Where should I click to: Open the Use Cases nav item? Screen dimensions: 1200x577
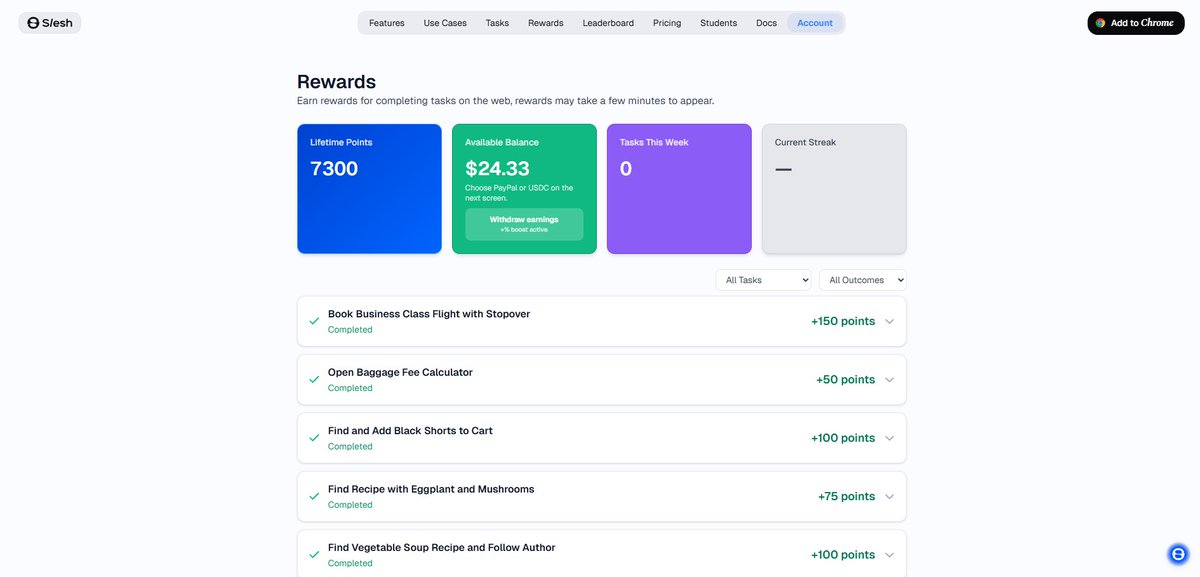point(445,23)
